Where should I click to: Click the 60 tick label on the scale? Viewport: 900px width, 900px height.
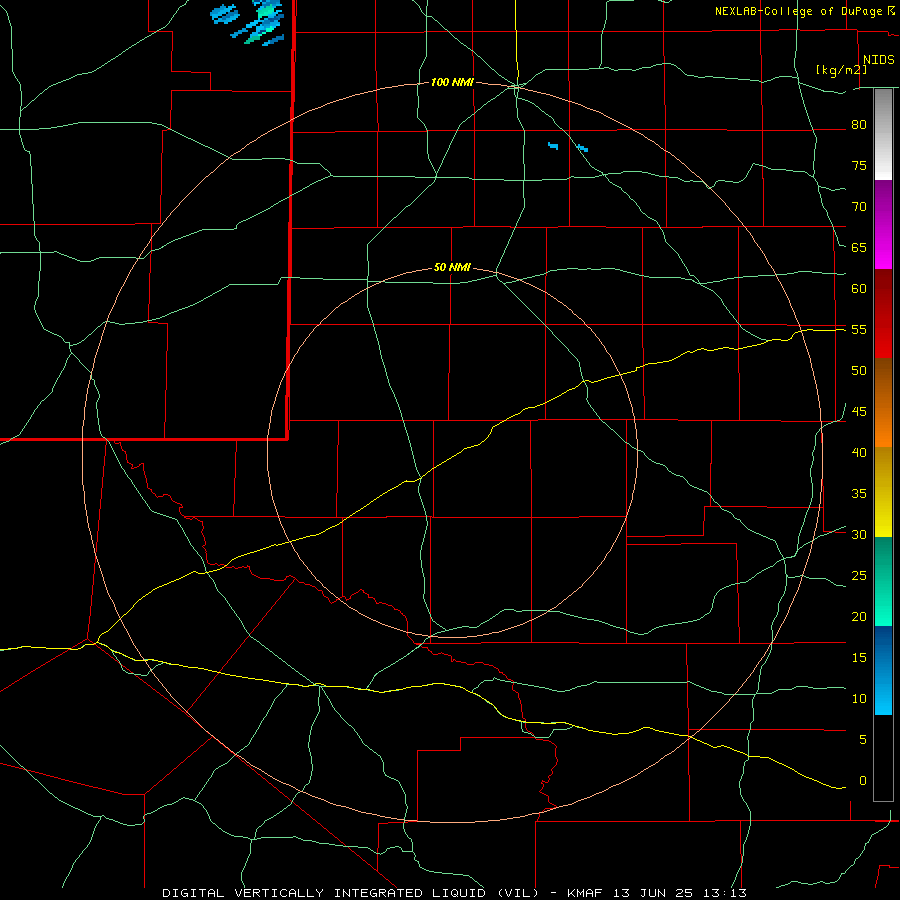859,288
